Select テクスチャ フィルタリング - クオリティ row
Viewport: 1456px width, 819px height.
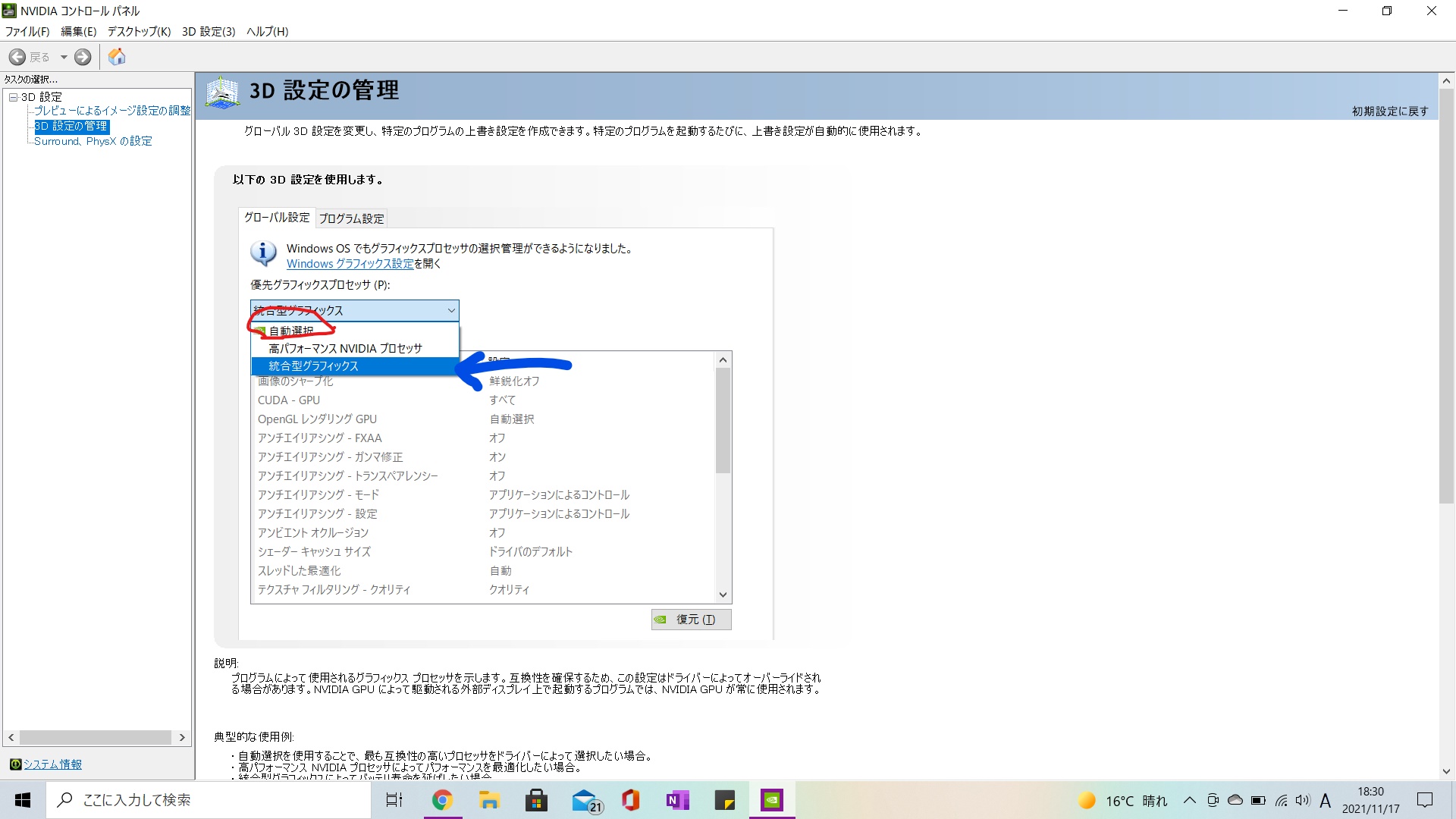pyautogui.click(x=482, y=590)
